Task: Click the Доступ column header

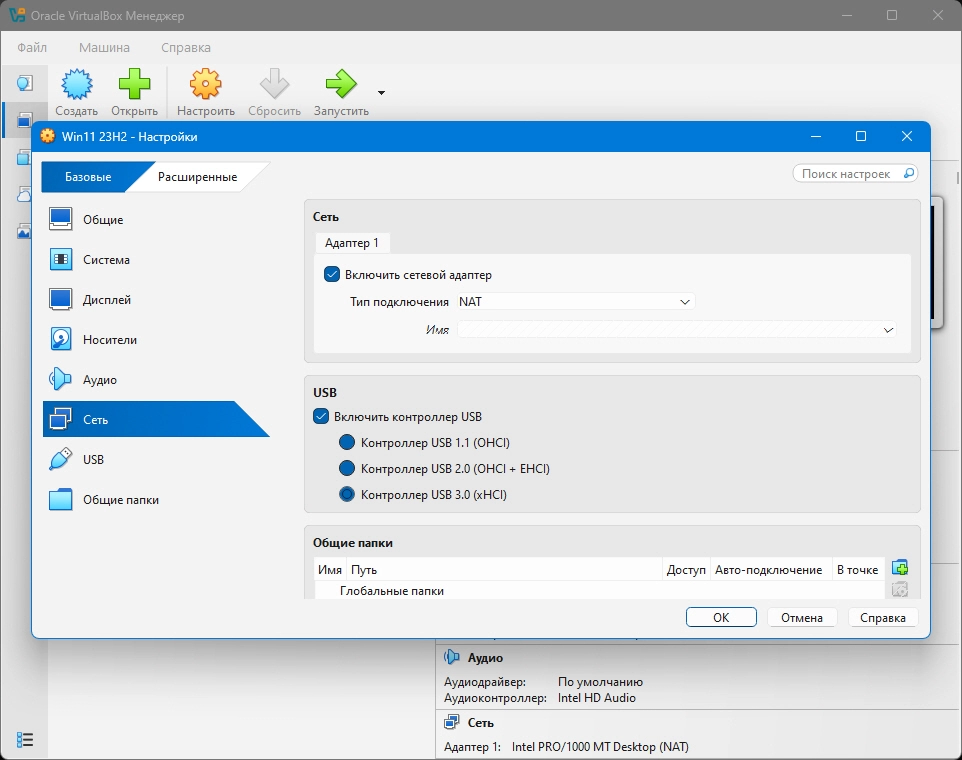Action: [686, 570]
